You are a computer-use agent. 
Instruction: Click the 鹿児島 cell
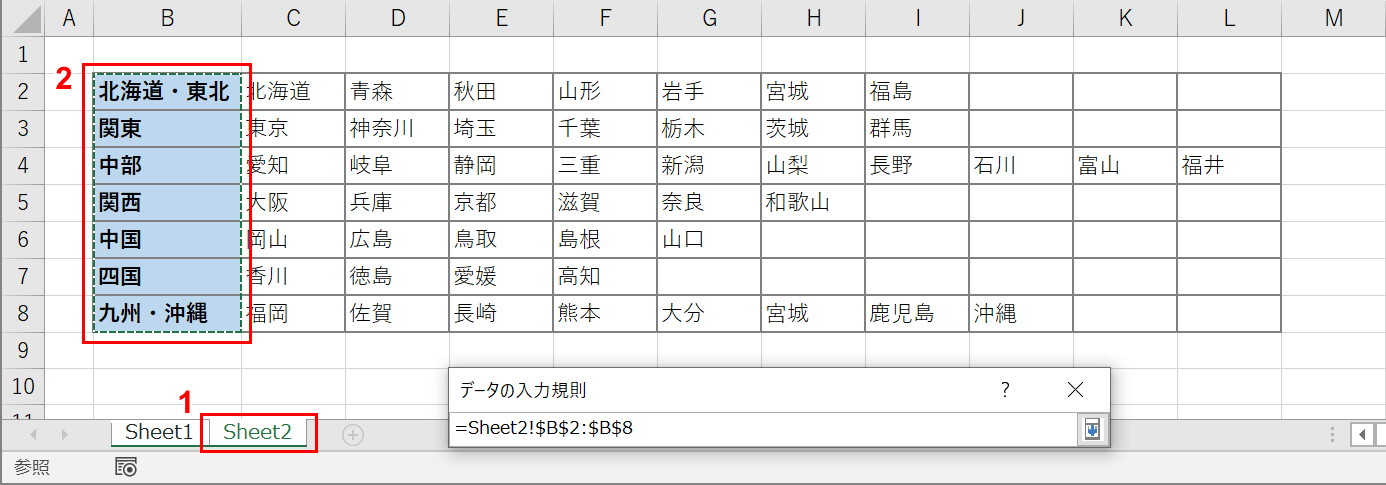(917, 314)
